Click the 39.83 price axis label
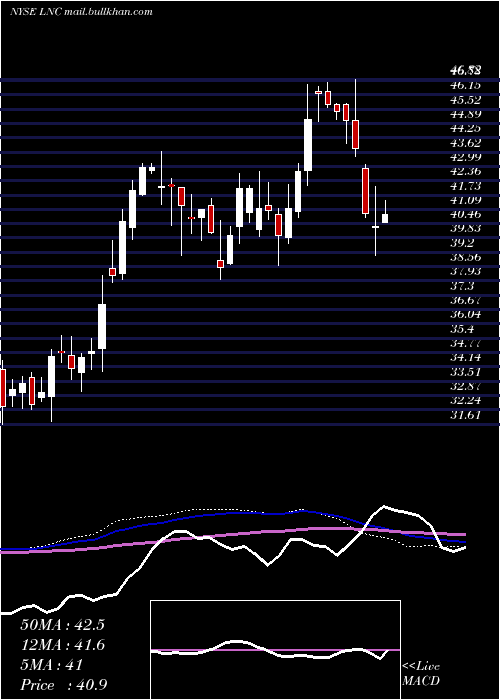 (465, 229)
